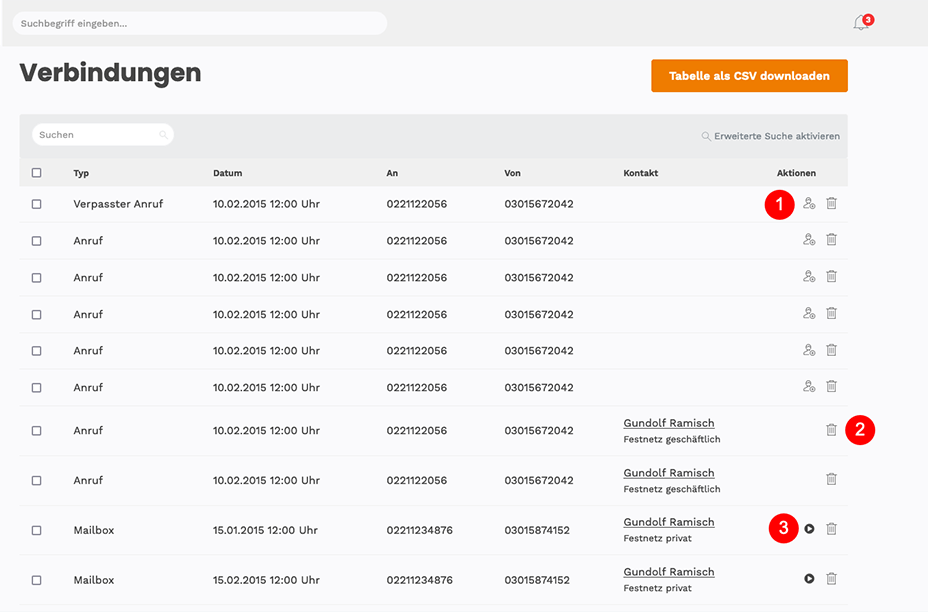Select the Mailbox 15.01.2015 row checkbox
928x612 pixels.
37,530
